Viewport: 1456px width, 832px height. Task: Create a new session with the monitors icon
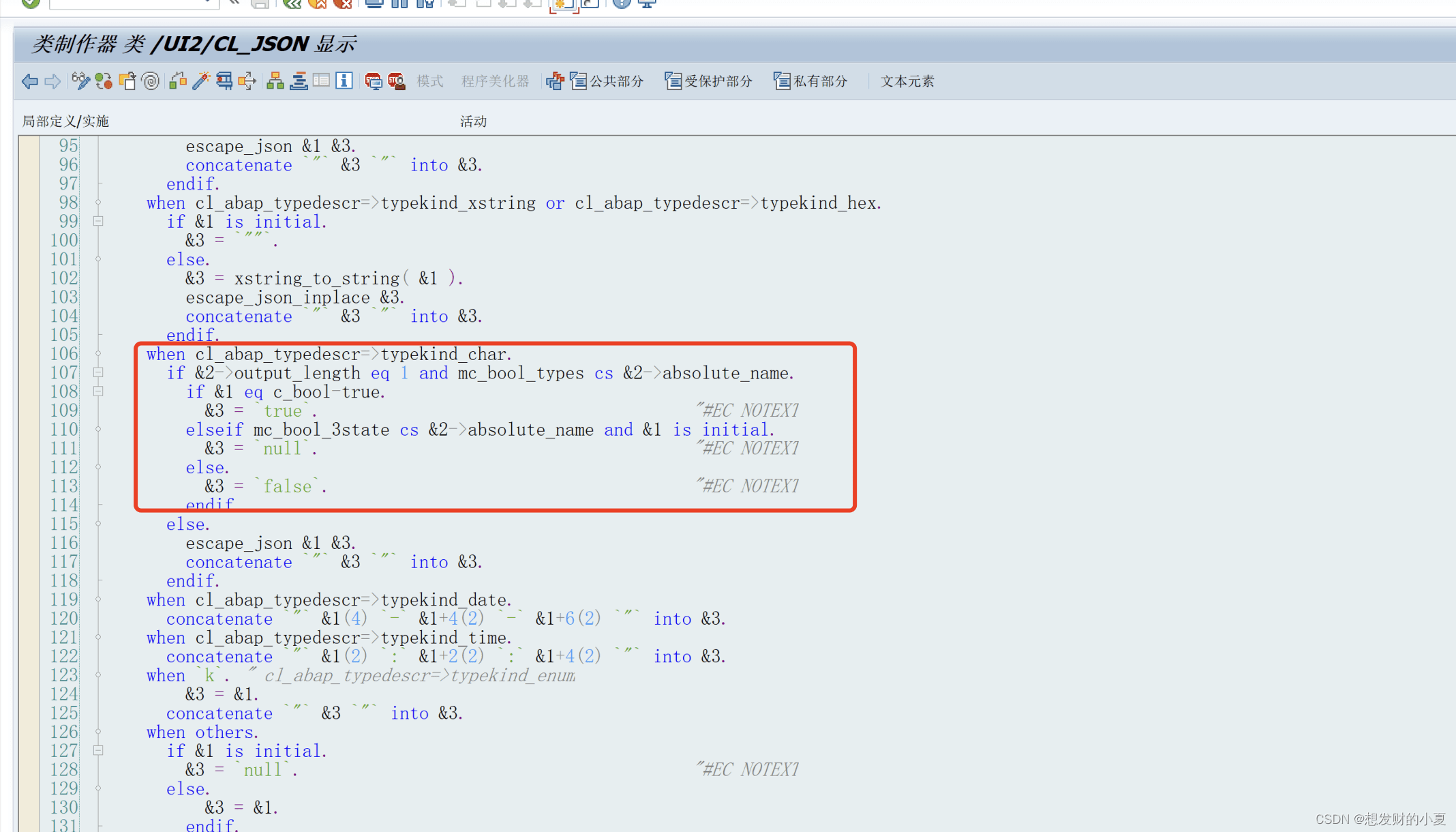(646, 3)
